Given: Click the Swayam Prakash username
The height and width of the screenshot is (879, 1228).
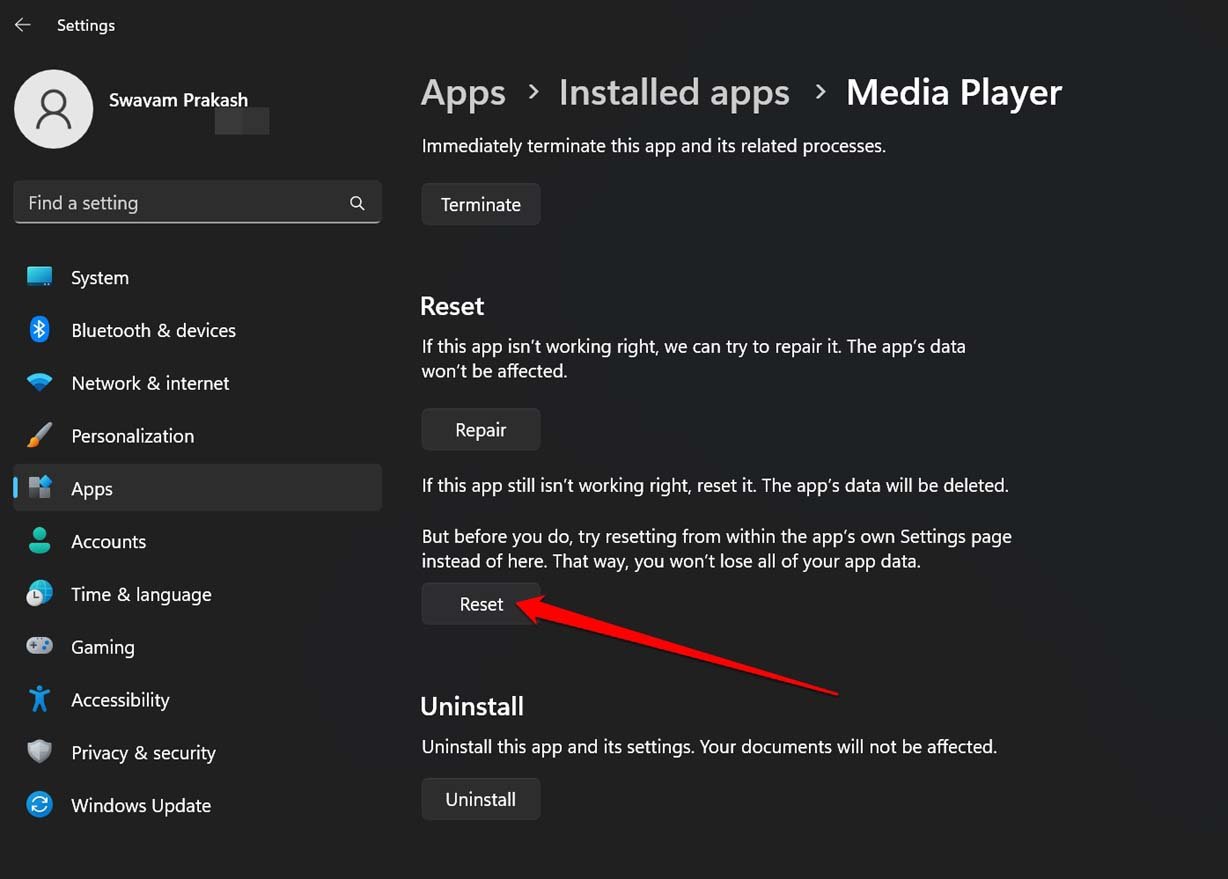Looking at the screenshot, I should point(179,100).
